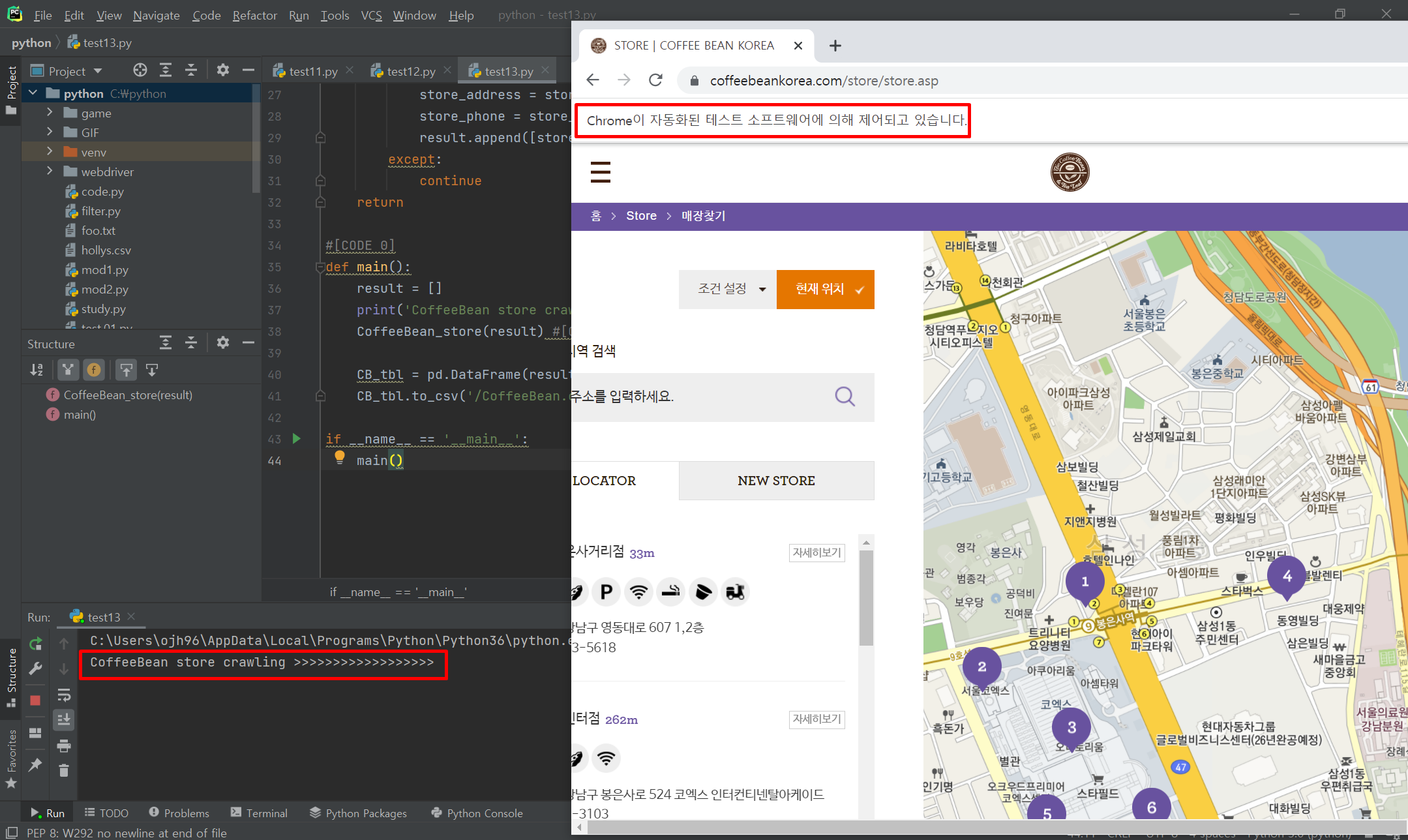Viewport: 1408px width, 840px height.
Task: Toggle Sort Alphabetically in Structure panel
Action: (x=37, y=370)
